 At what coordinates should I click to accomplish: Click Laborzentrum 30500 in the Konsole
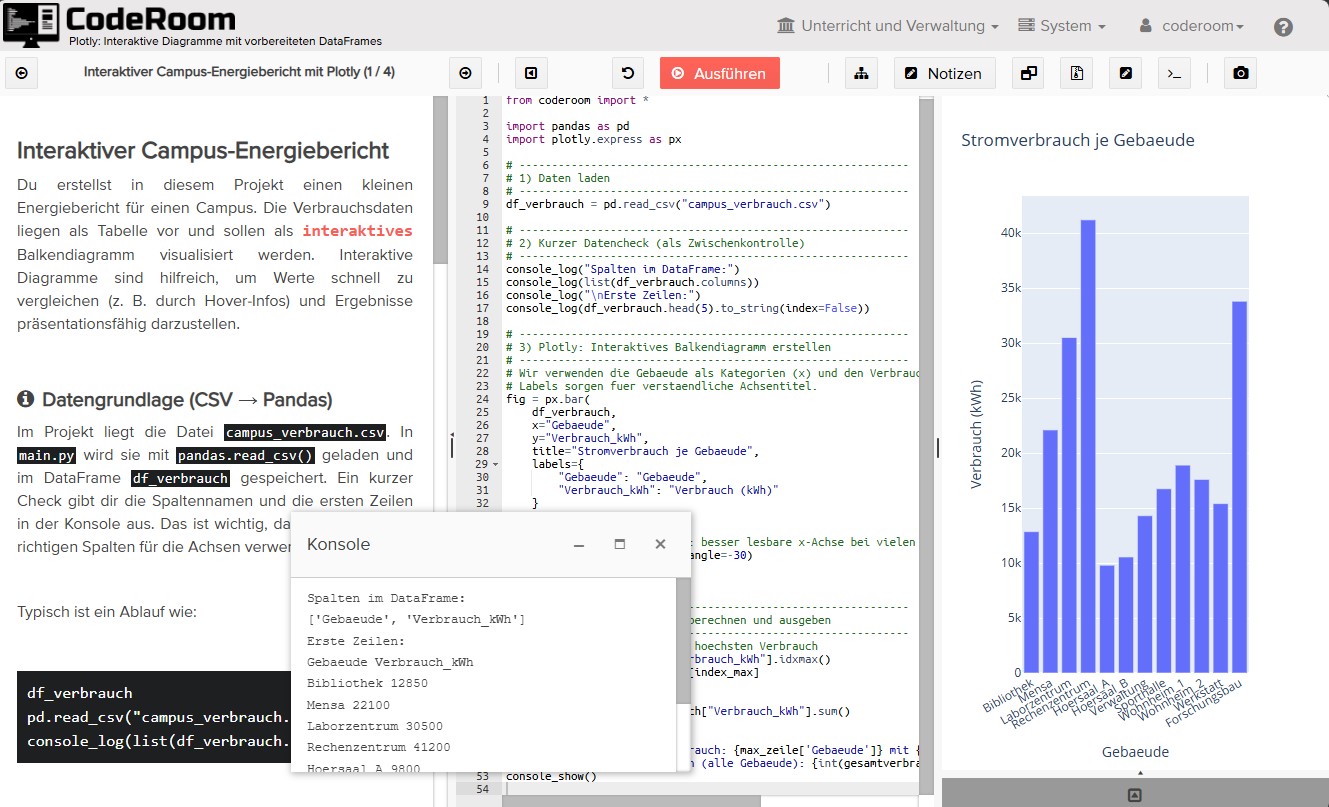pyautogui.click(x=375, y=726)
